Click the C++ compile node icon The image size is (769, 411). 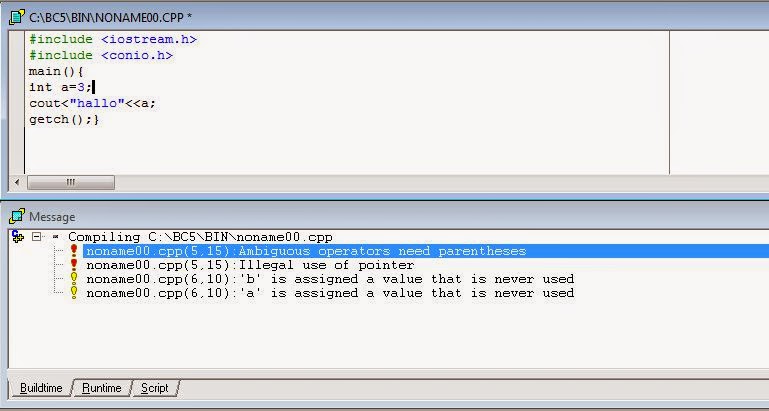coord(18,237)
